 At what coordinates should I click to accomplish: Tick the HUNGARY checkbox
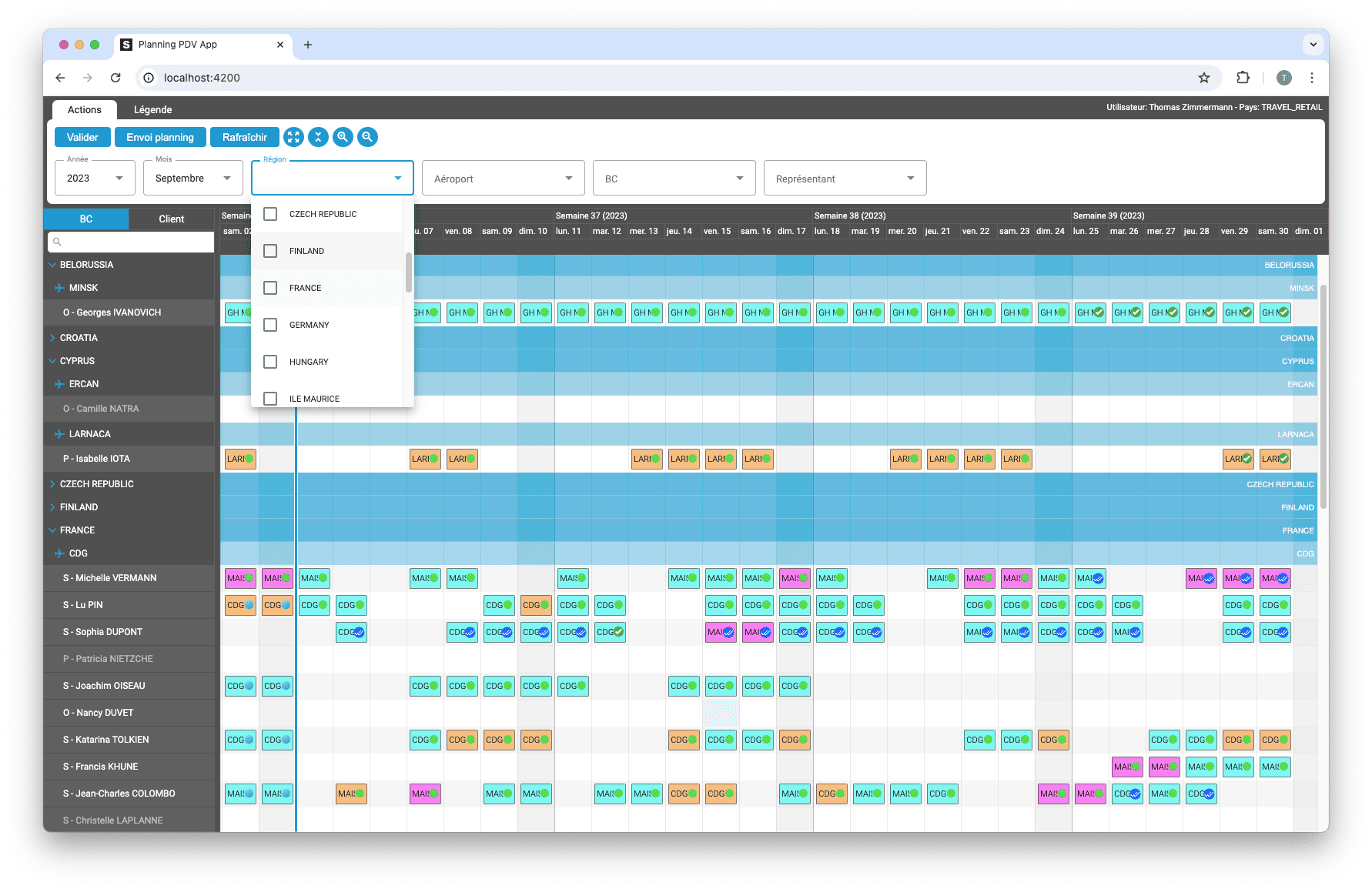coord(269,362)
